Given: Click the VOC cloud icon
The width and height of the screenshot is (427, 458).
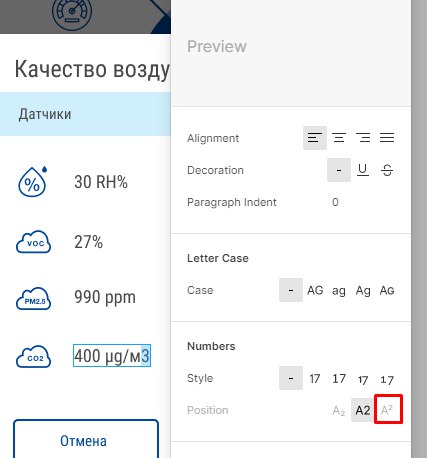Looking at the screenshot, I should tap(33, 242).
